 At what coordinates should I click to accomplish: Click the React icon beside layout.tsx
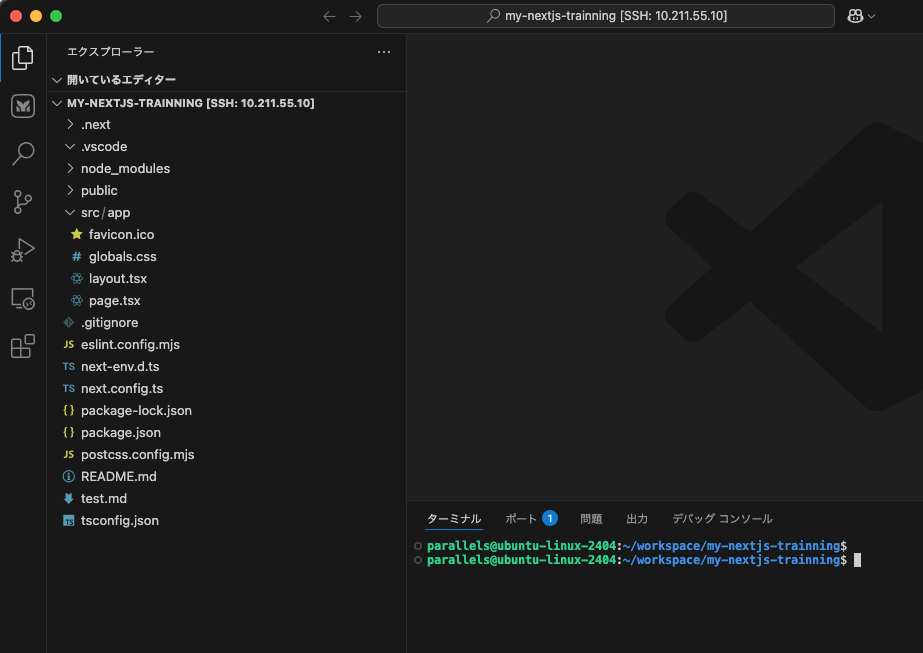tap(77, 279)
